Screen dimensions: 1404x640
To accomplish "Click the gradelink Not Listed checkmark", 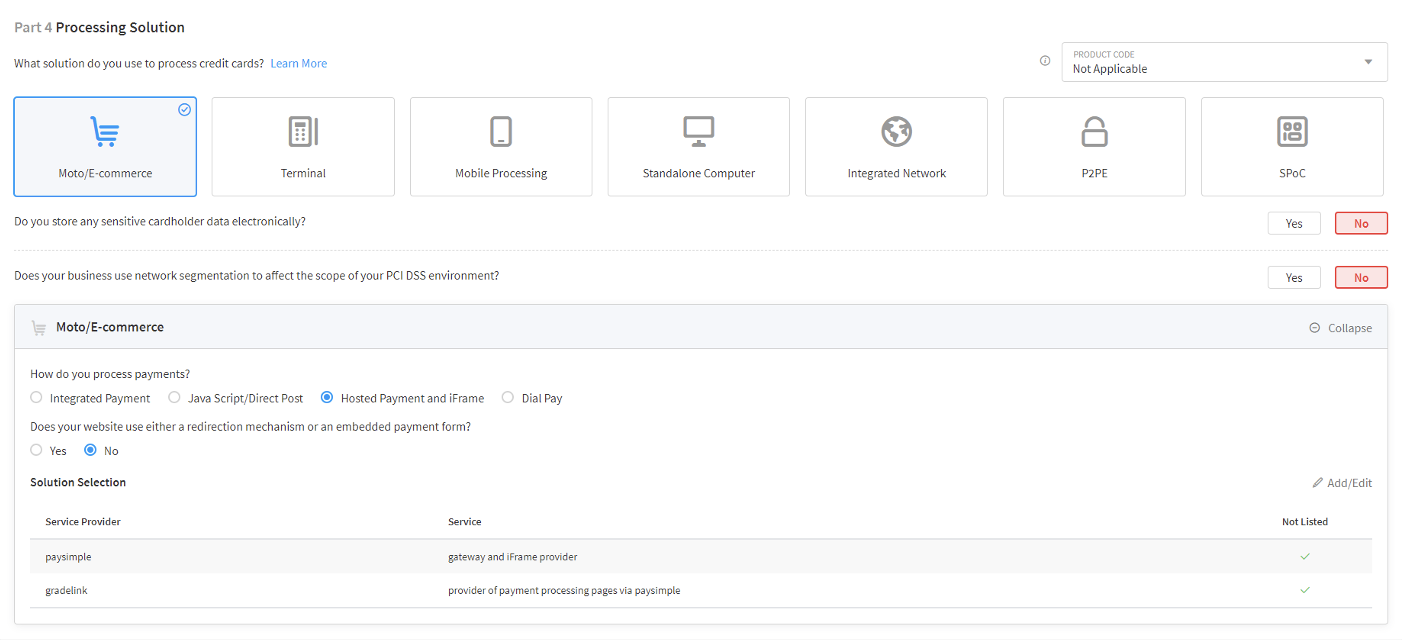I will click(1304, 590).
